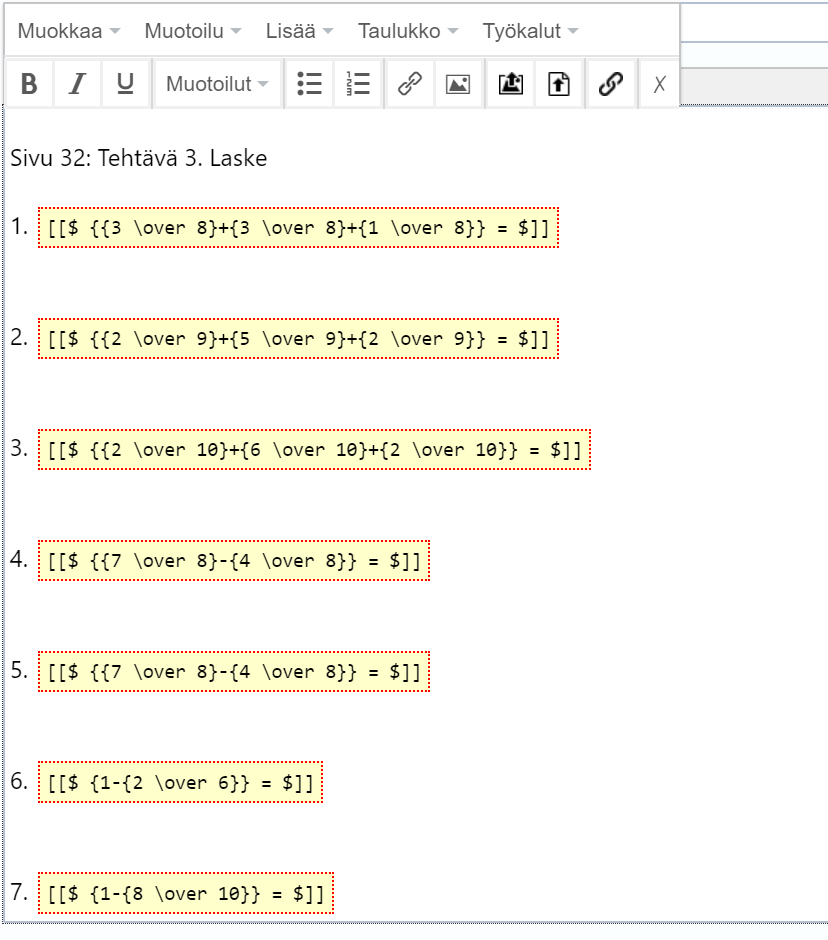Click the formula 1-{2 \over 6}
This screenshot has height=940, width=828.
click(x=180, y=783)
